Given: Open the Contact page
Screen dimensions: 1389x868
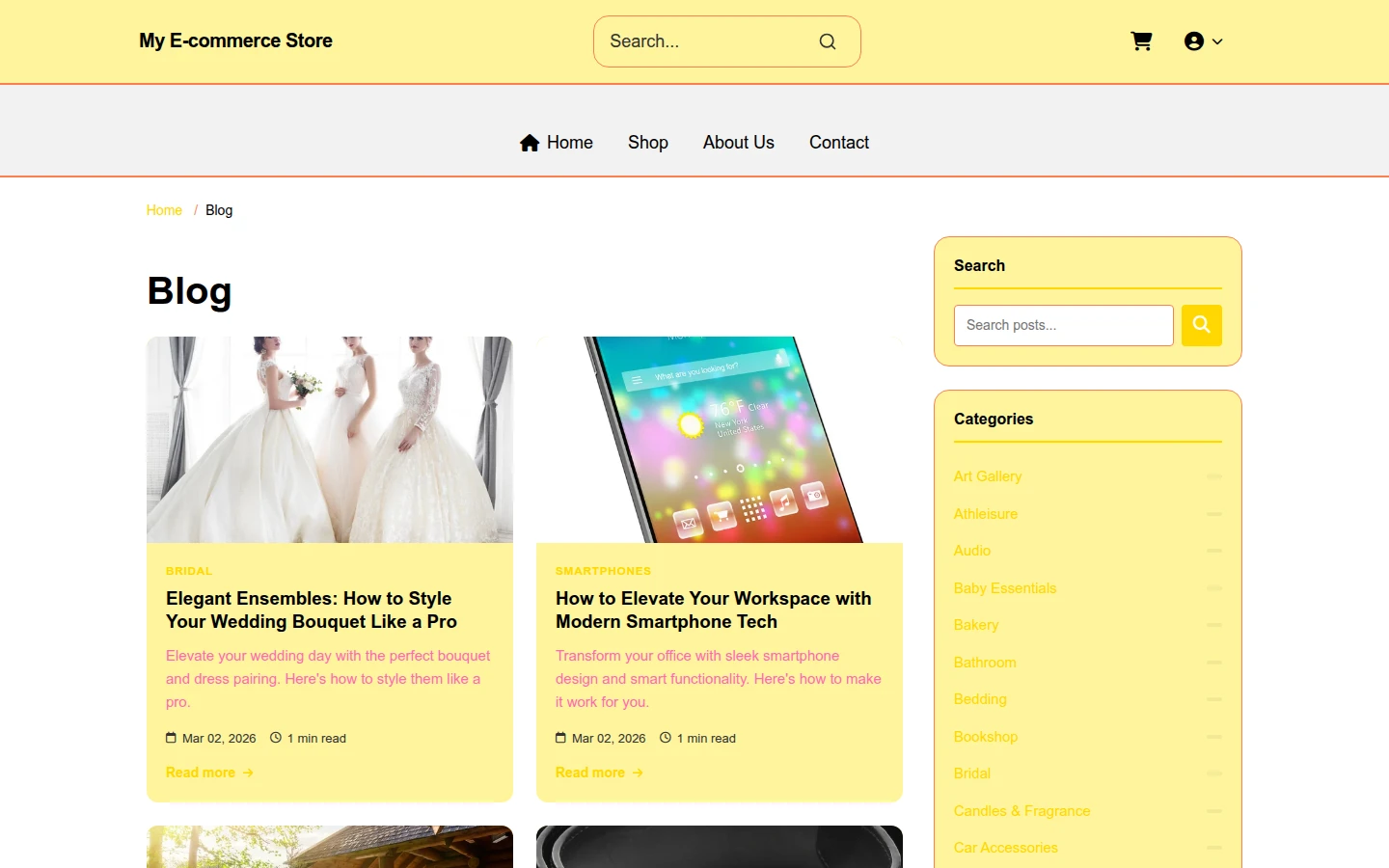Looking at the screenshot, I should click(839, 143).
